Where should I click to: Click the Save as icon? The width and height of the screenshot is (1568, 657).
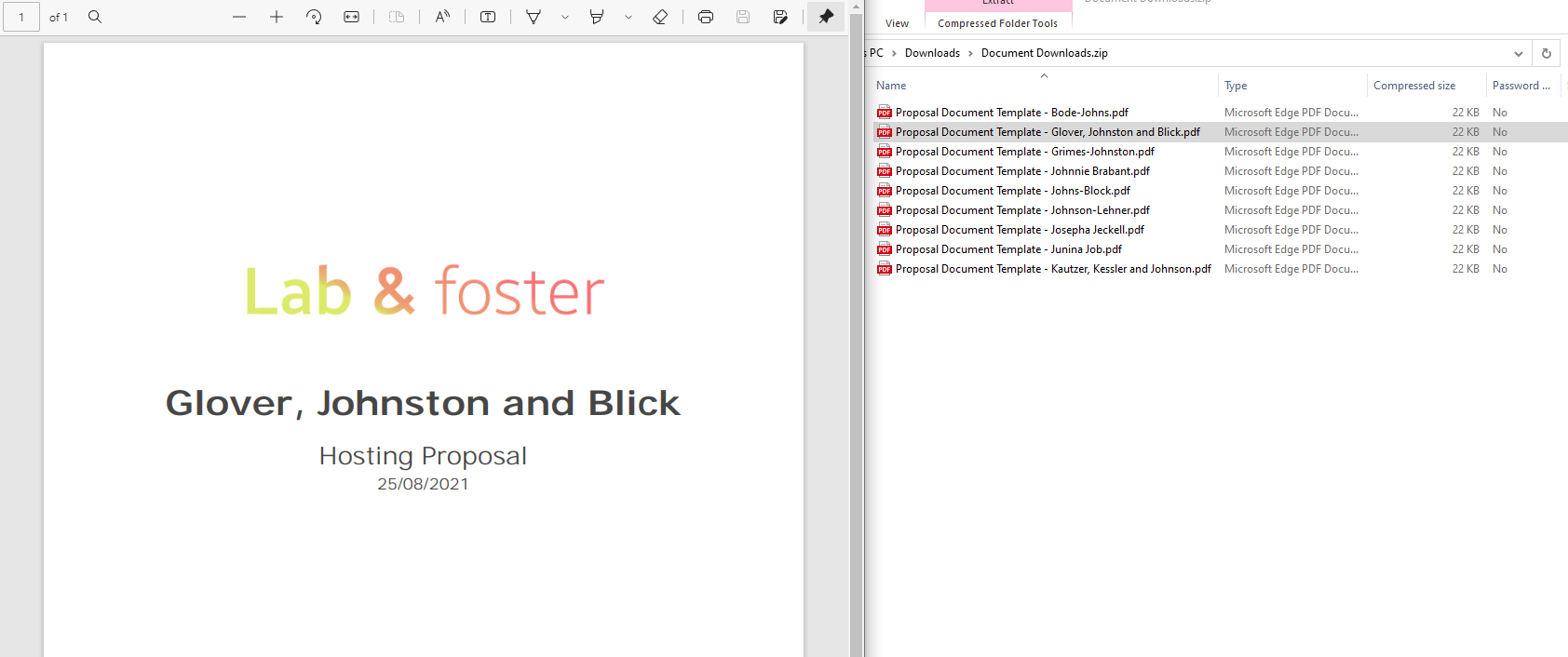point(780,17)
